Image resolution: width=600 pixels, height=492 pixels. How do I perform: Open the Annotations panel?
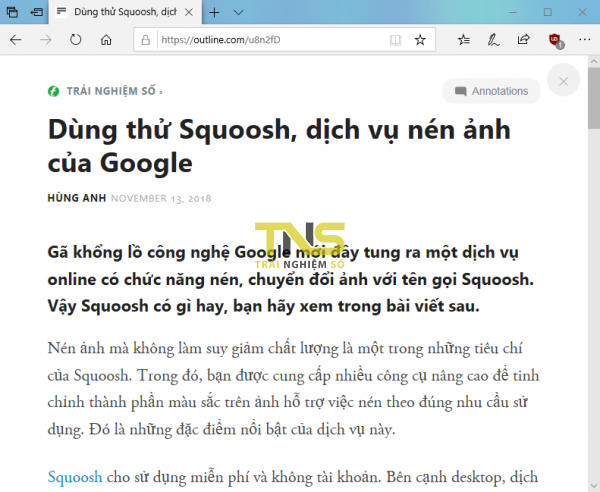(491, 91)
